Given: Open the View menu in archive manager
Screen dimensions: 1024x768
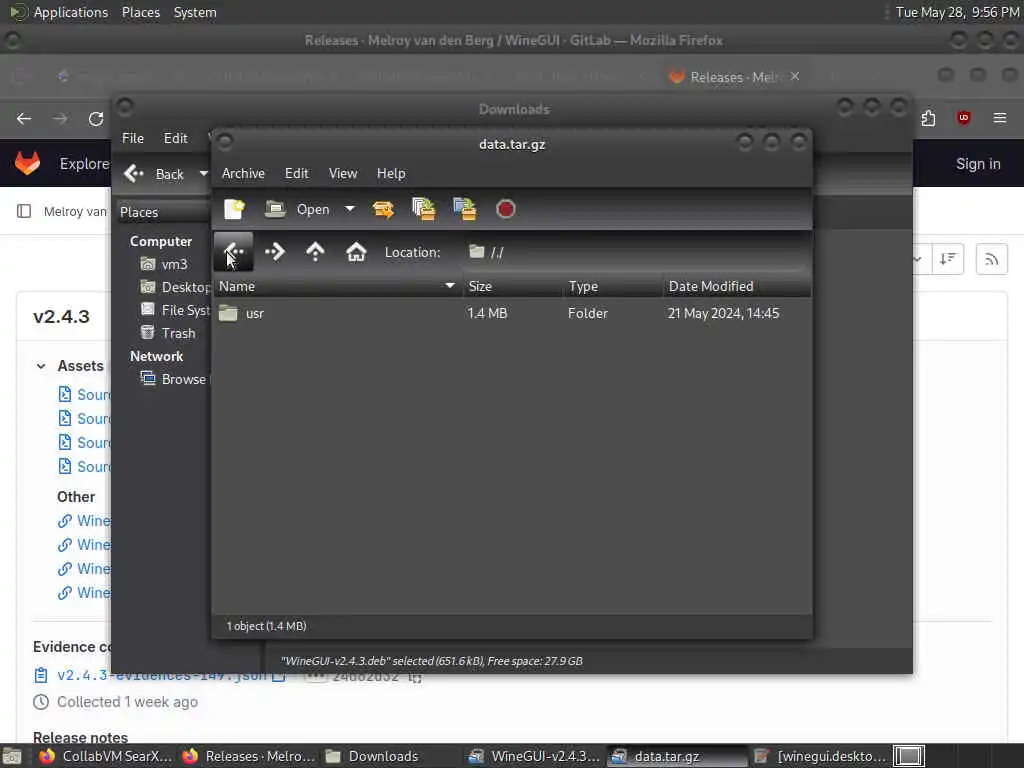Looking at the screenshot, I should click(x=343, y=174).
